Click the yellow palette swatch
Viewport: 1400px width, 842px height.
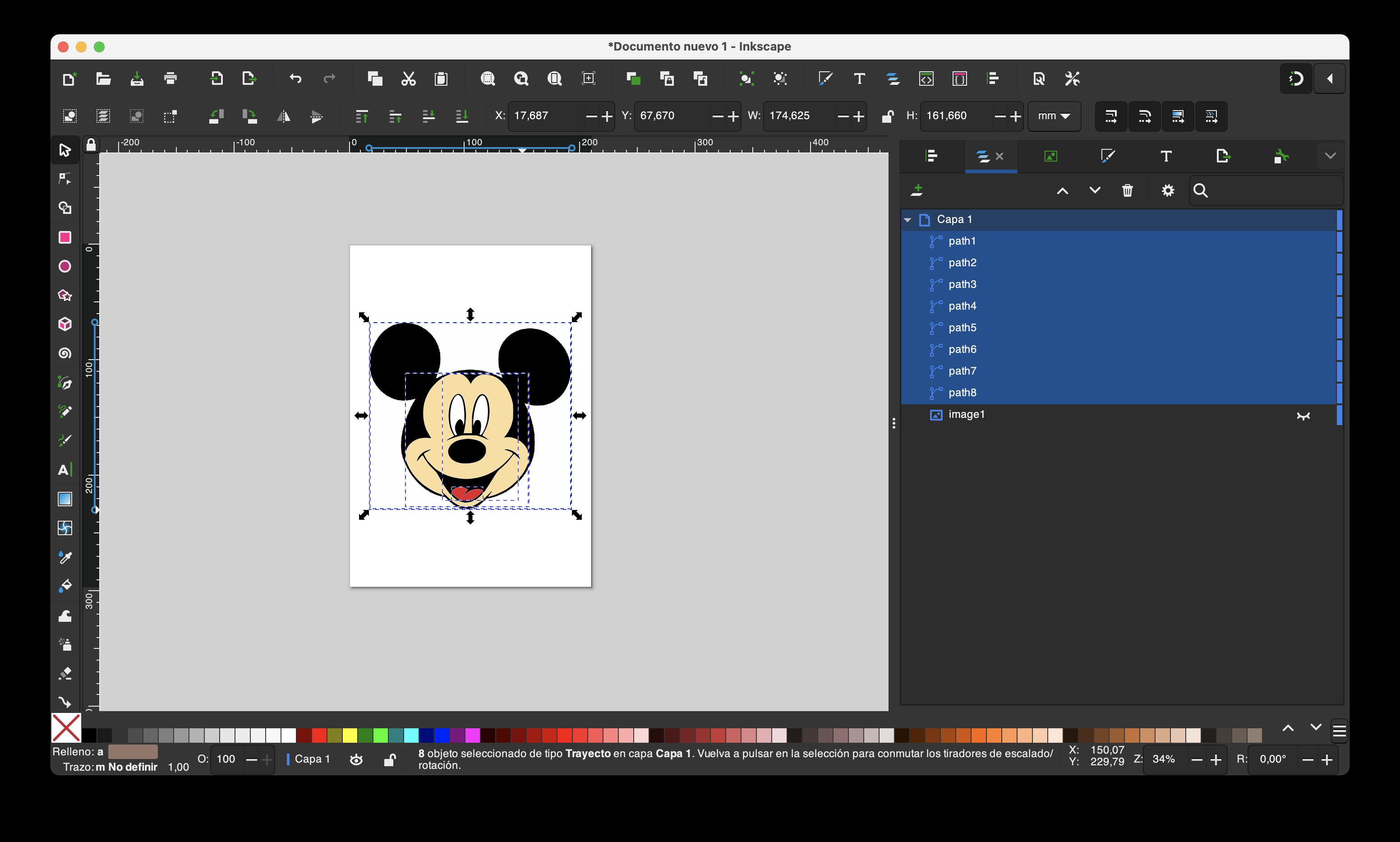[x=350, y=736]
